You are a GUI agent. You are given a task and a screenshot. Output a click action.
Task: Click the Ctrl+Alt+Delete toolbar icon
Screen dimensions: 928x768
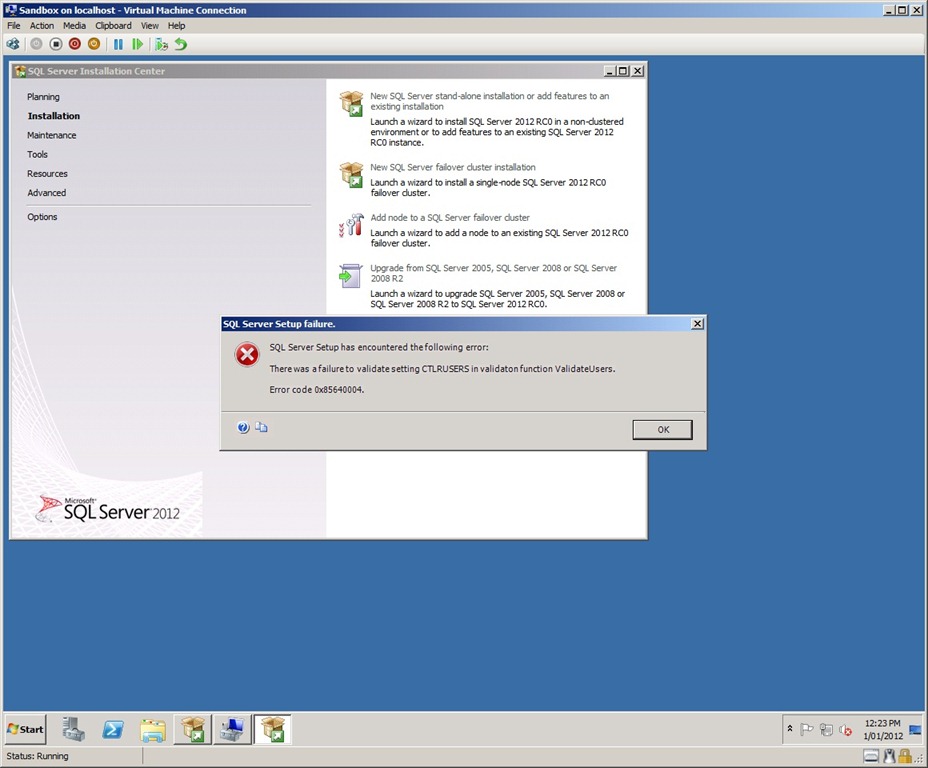click(13, 44)
